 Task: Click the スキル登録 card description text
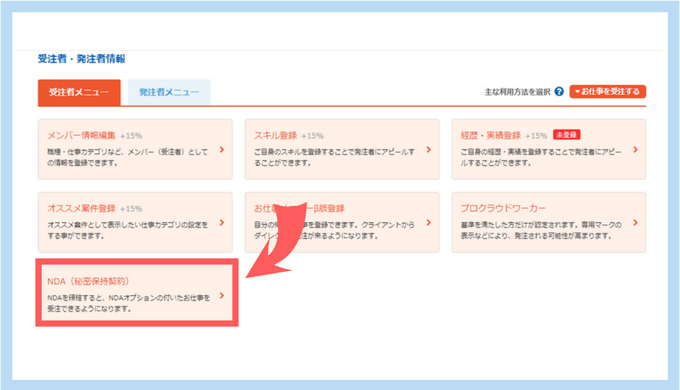(334, 157)
